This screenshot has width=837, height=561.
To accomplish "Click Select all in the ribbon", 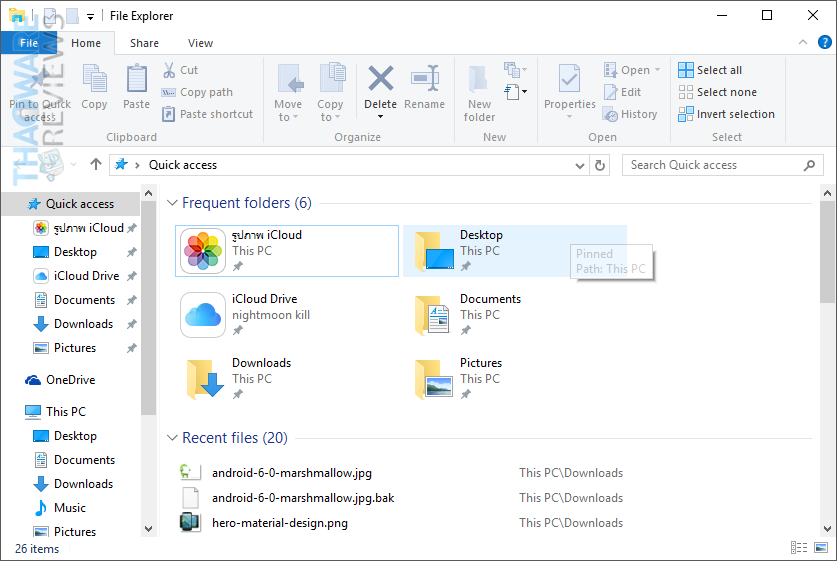I will tap(710, 70).
